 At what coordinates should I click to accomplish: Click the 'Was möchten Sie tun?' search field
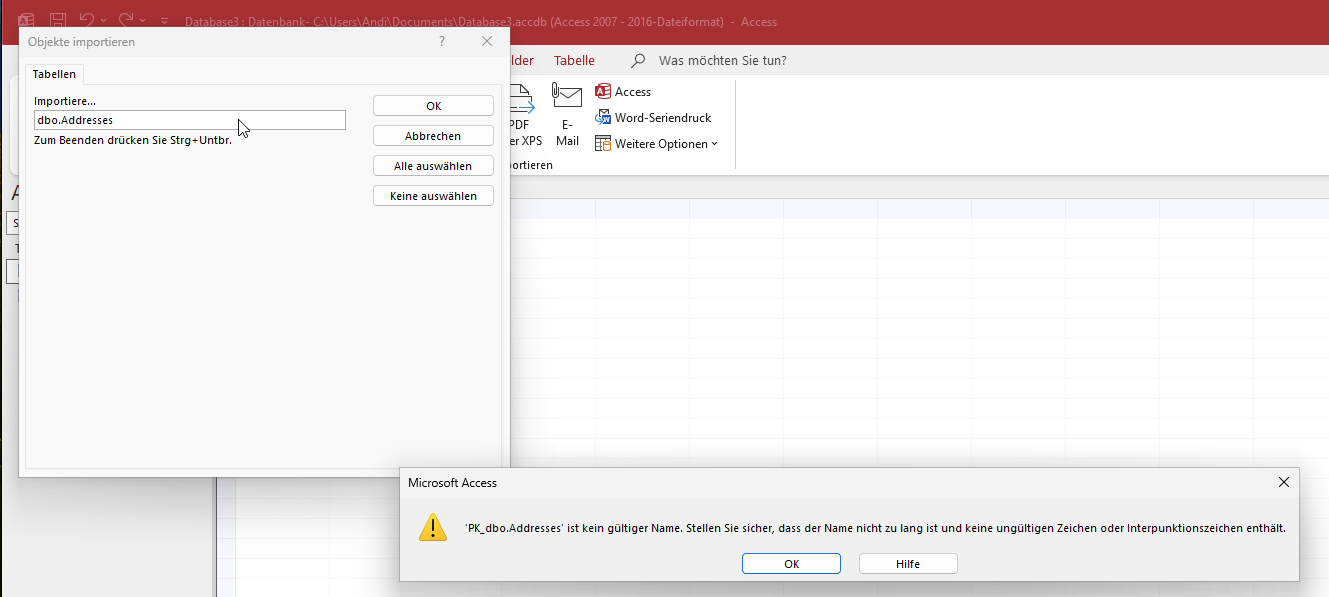722,60
